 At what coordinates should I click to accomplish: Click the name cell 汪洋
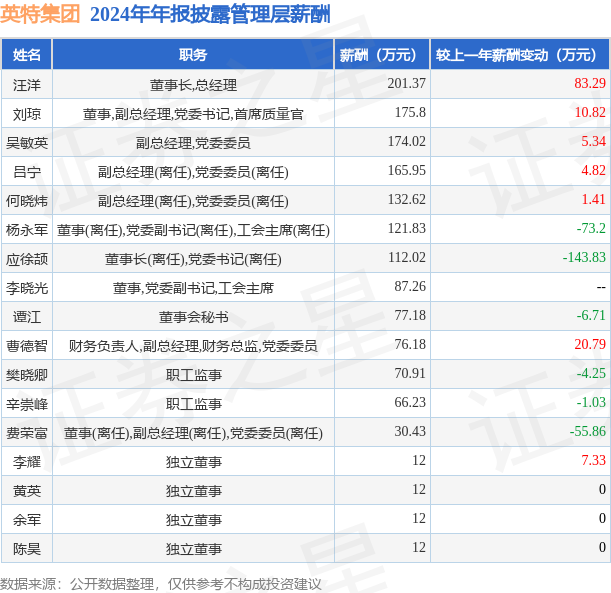point(26,85)
